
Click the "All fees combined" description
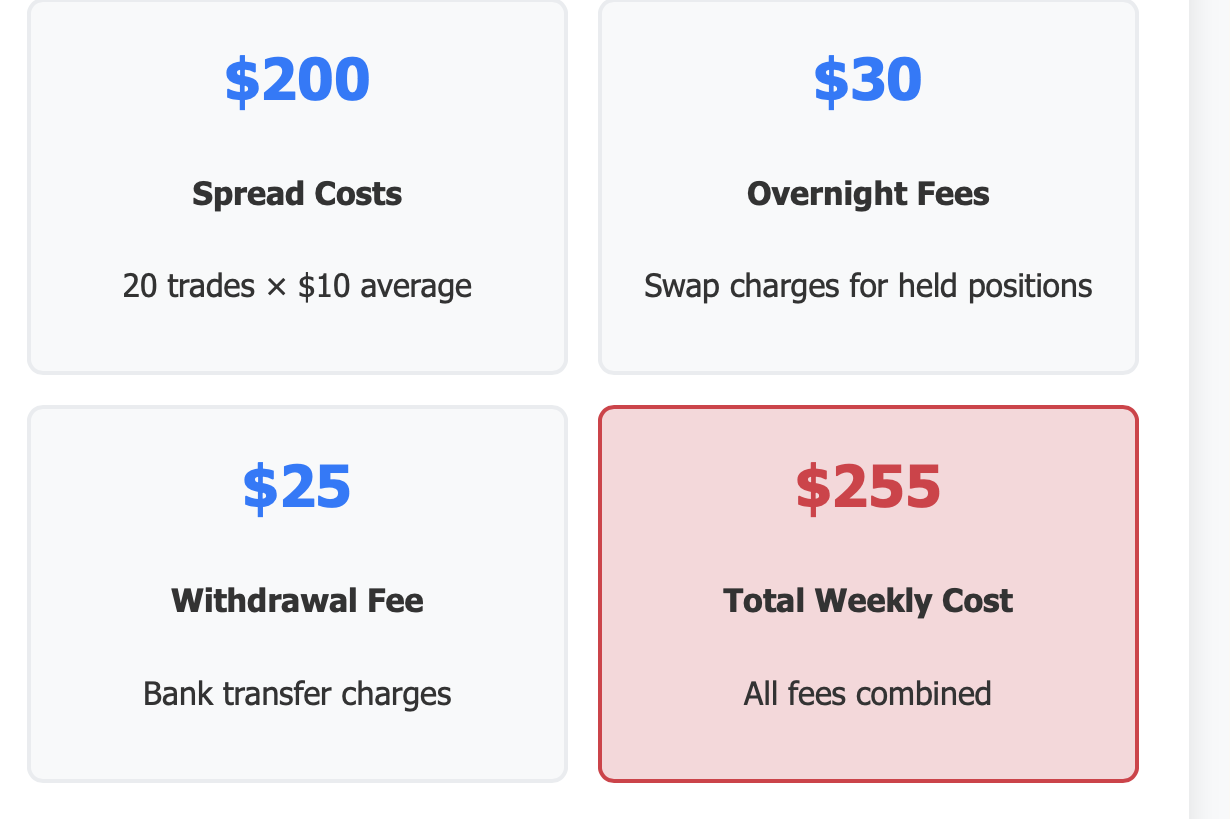tap(868, 693)
